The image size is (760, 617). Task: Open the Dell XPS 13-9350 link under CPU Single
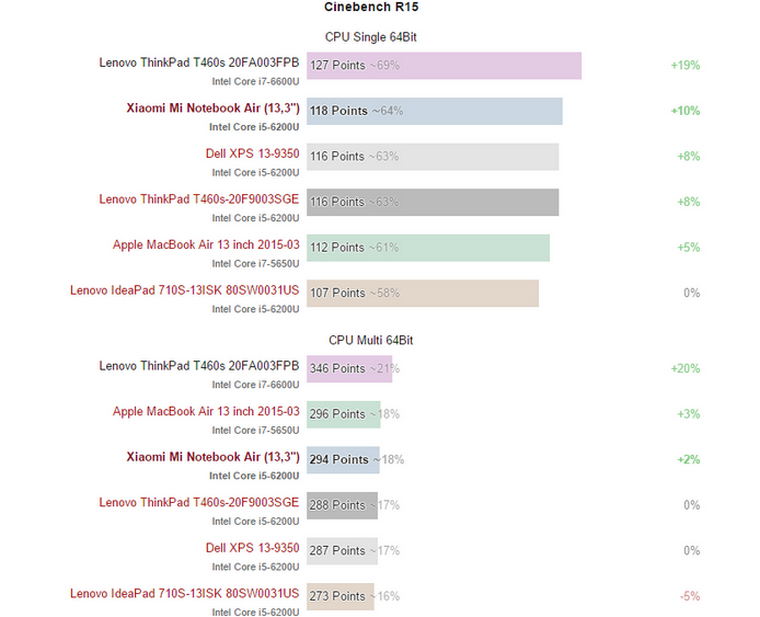click(x=252, y=154)
